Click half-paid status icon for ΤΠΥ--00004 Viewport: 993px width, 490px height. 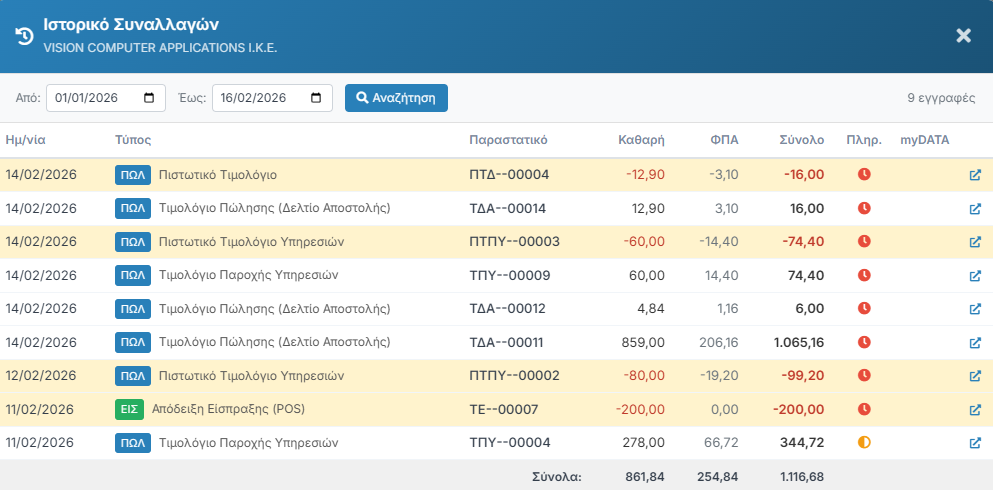865,443
